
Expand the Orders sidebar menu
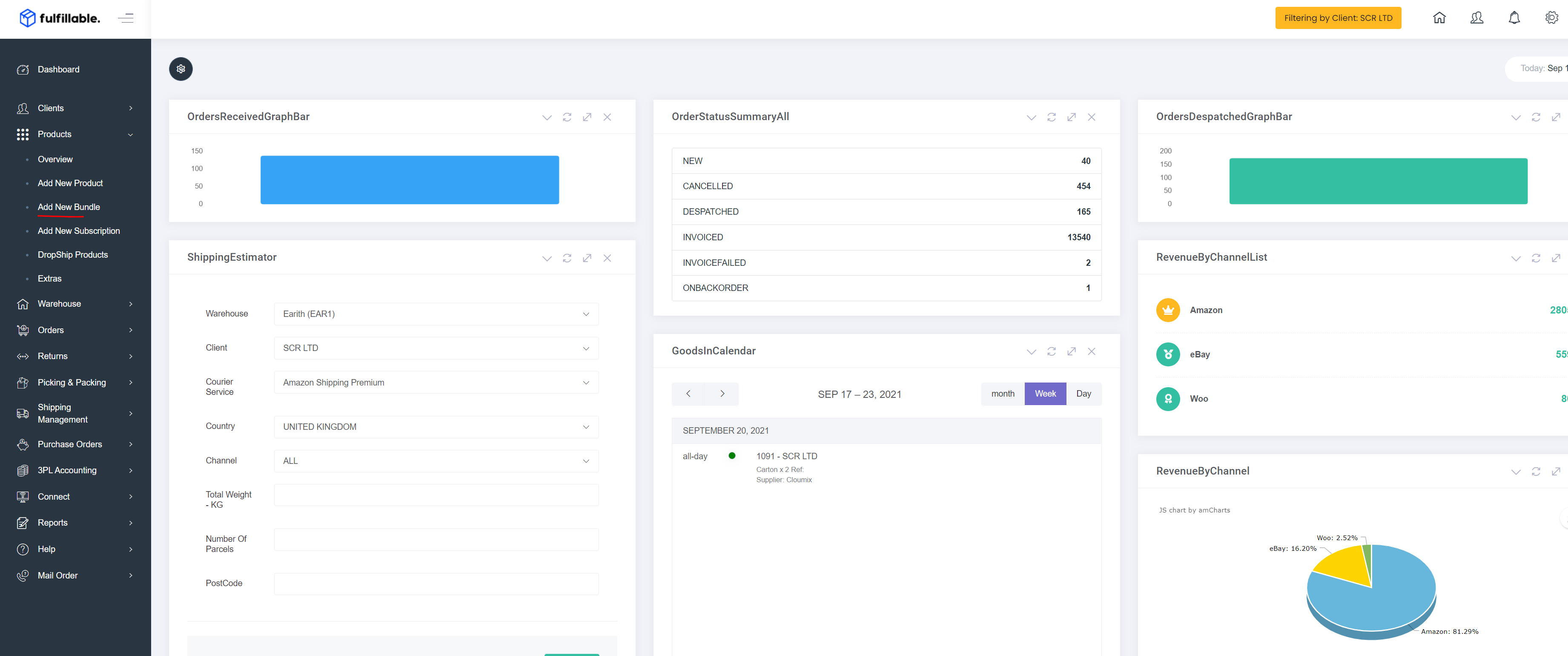(x=75, y=330)
